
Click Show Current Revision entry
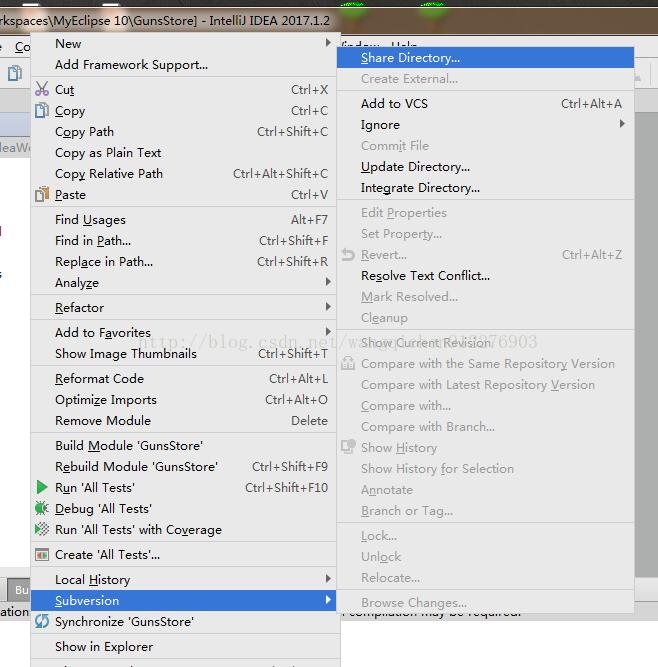485,342
